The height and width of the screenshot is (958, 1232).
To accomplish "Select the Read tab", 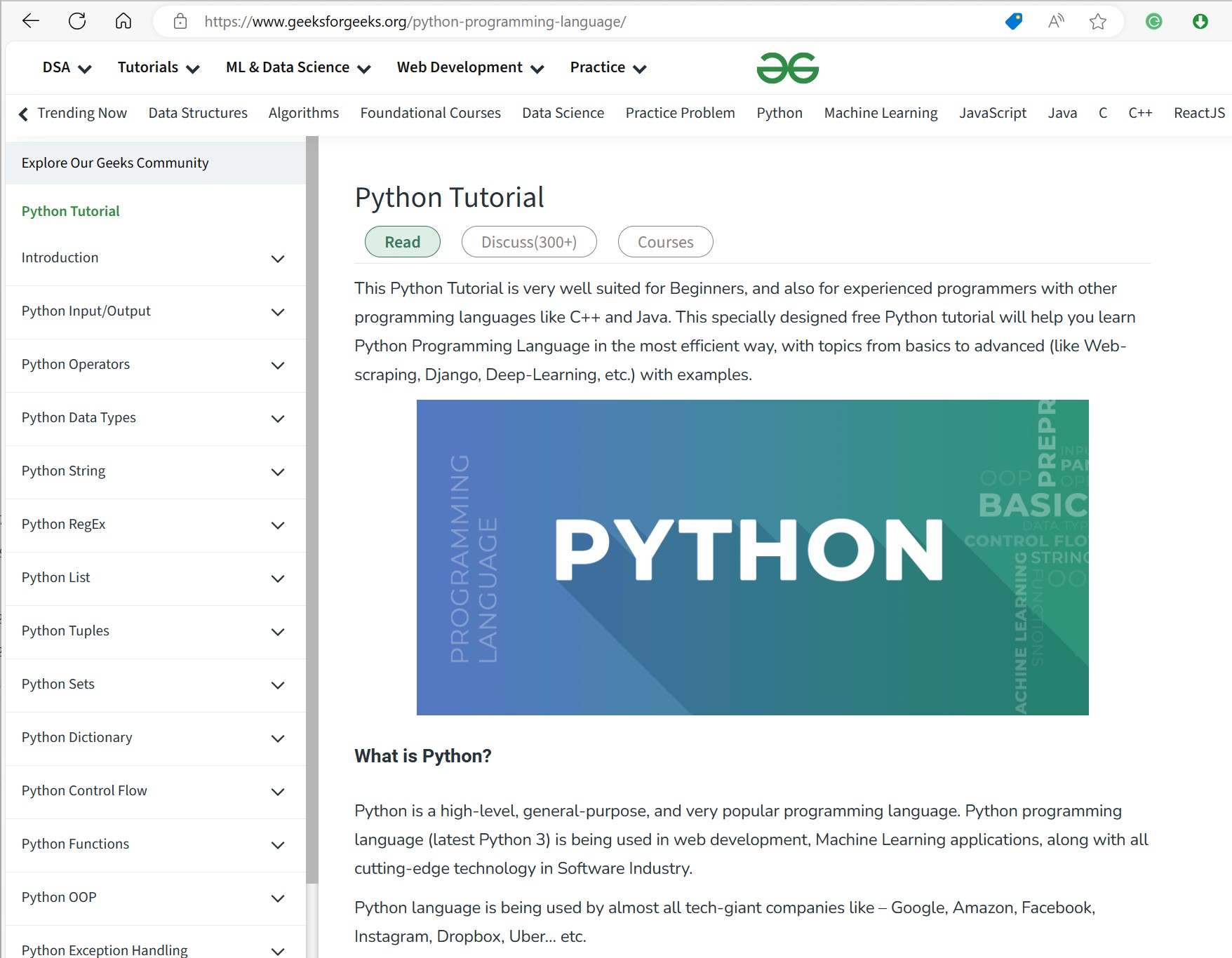I will click(x=403, y=242).
